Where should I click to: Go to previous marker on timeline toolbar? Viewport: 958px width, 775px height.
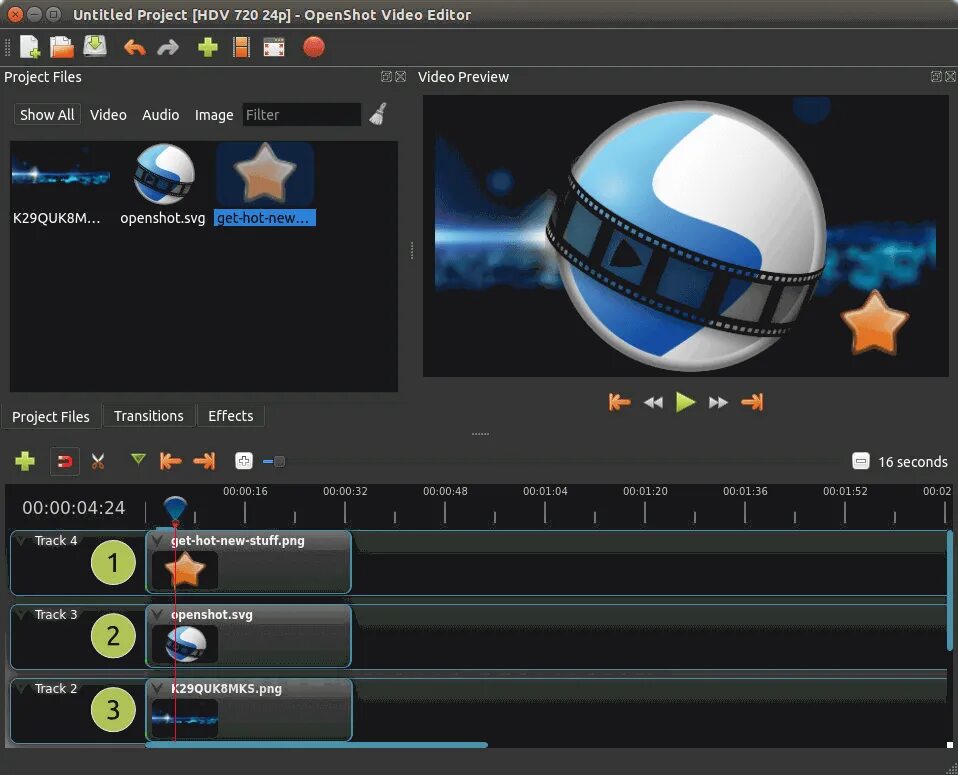tap(170, 461)
